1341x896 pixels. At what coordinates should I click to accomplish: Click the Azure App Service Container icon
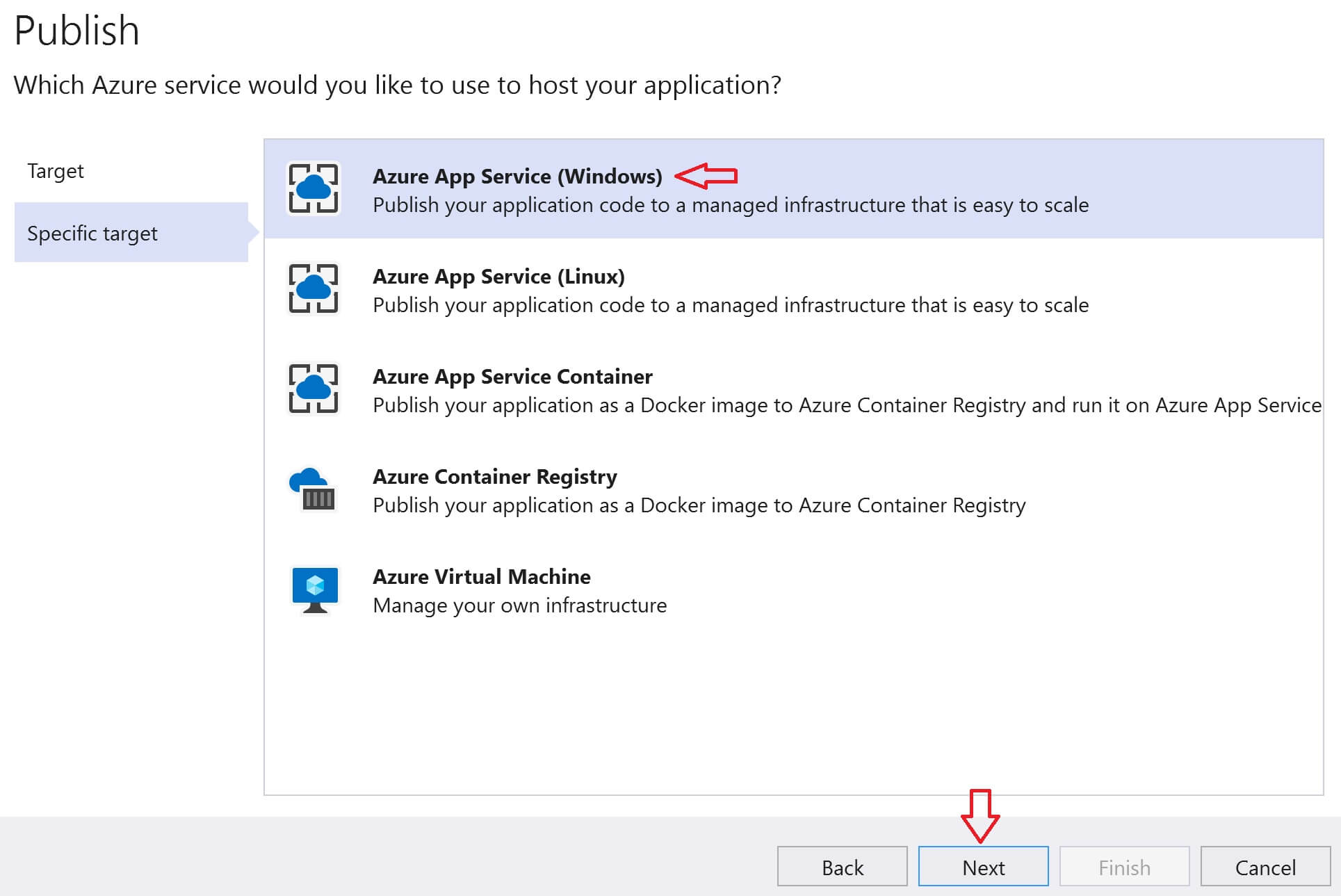coord(314,389)
